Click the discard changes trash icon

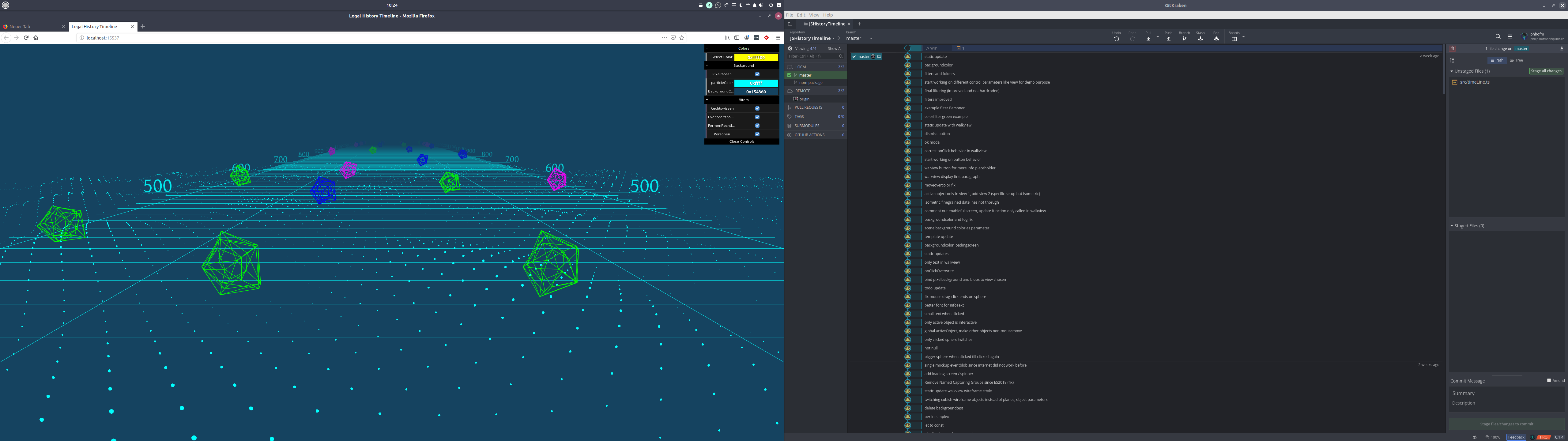pos(1452,49)
